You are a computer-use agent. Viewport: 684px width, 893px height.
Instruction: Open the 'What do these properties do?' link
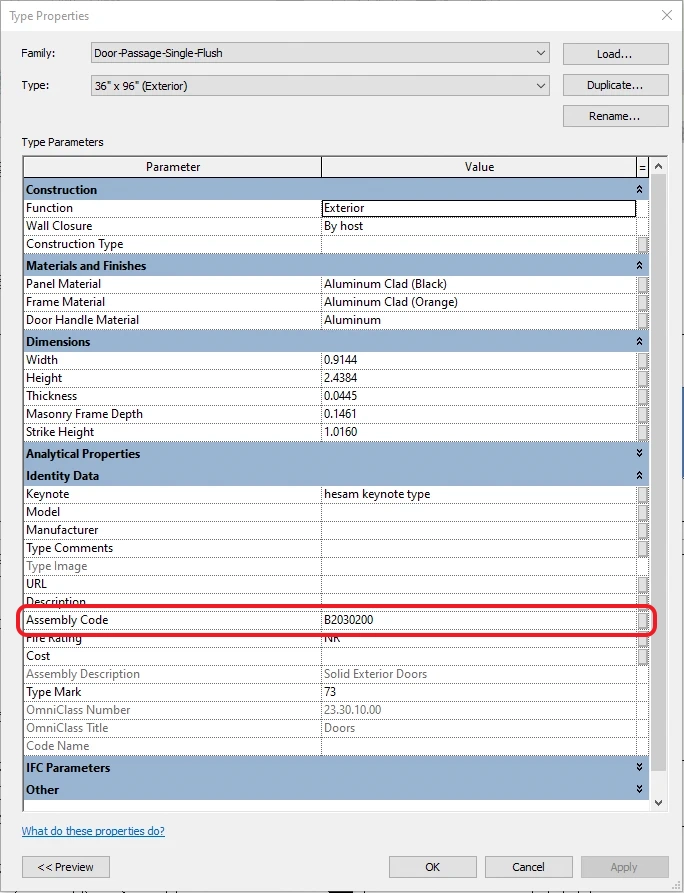click(x=93, y=831)
